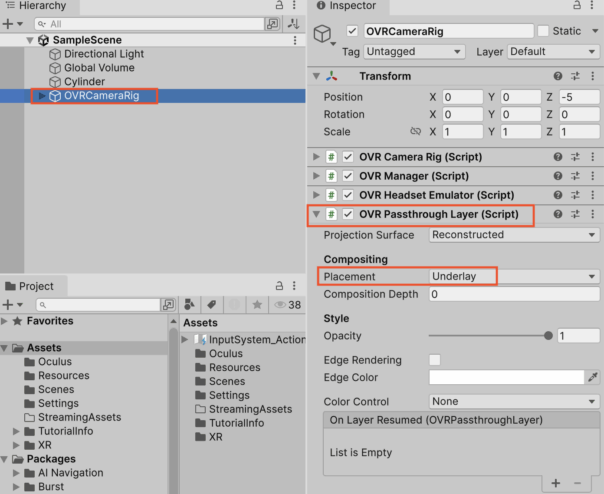The image size is (604, 494).
Task: Open SampleScene three-dot options menu
Action: 294,40
